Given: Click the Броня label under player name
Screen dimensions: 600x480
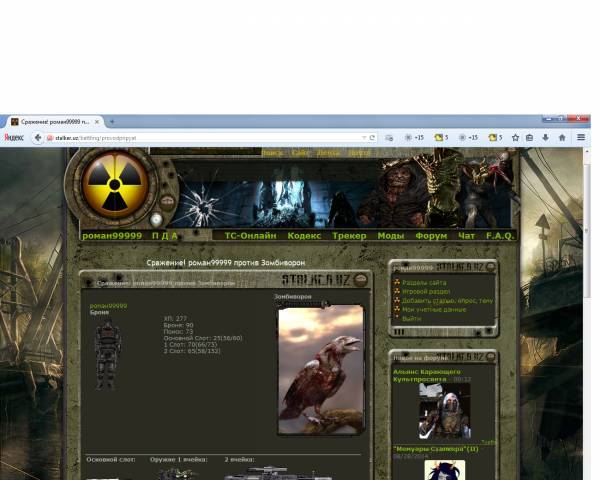Looking at the screenshot, I should tap(99, 312).
